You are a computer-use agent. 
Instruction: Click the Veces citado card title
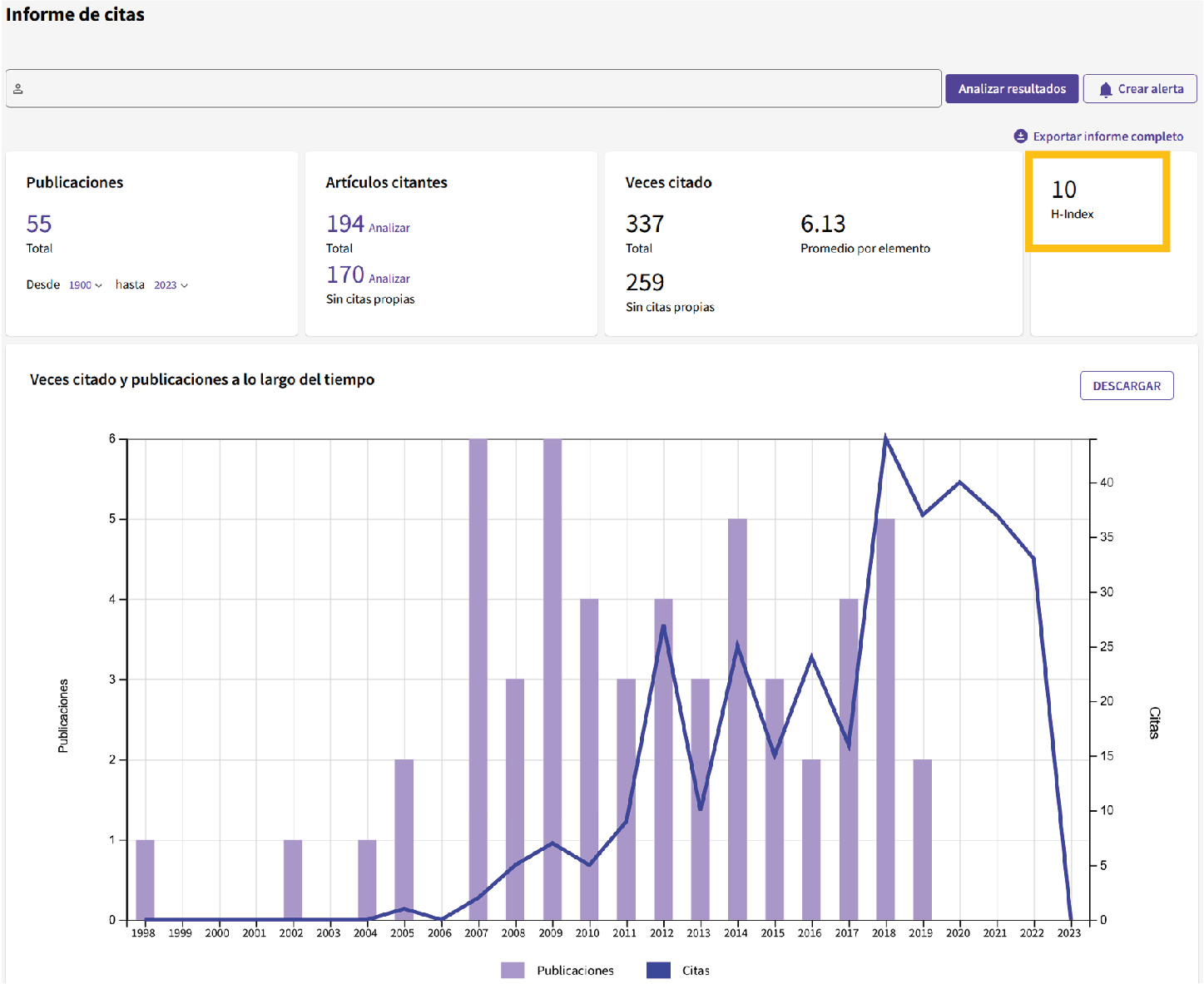pos(668,182)
